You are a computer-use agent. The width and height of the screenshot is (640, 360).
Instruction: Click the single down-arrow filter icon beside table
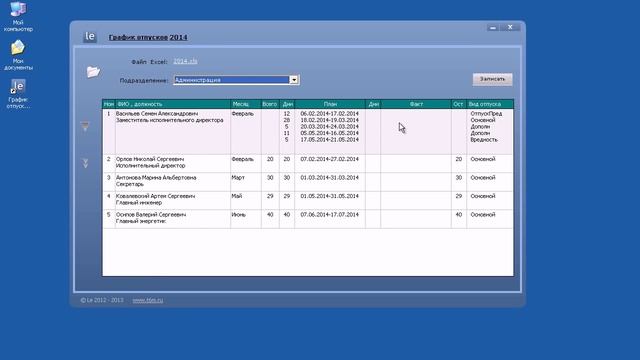(x=85, y=126)
